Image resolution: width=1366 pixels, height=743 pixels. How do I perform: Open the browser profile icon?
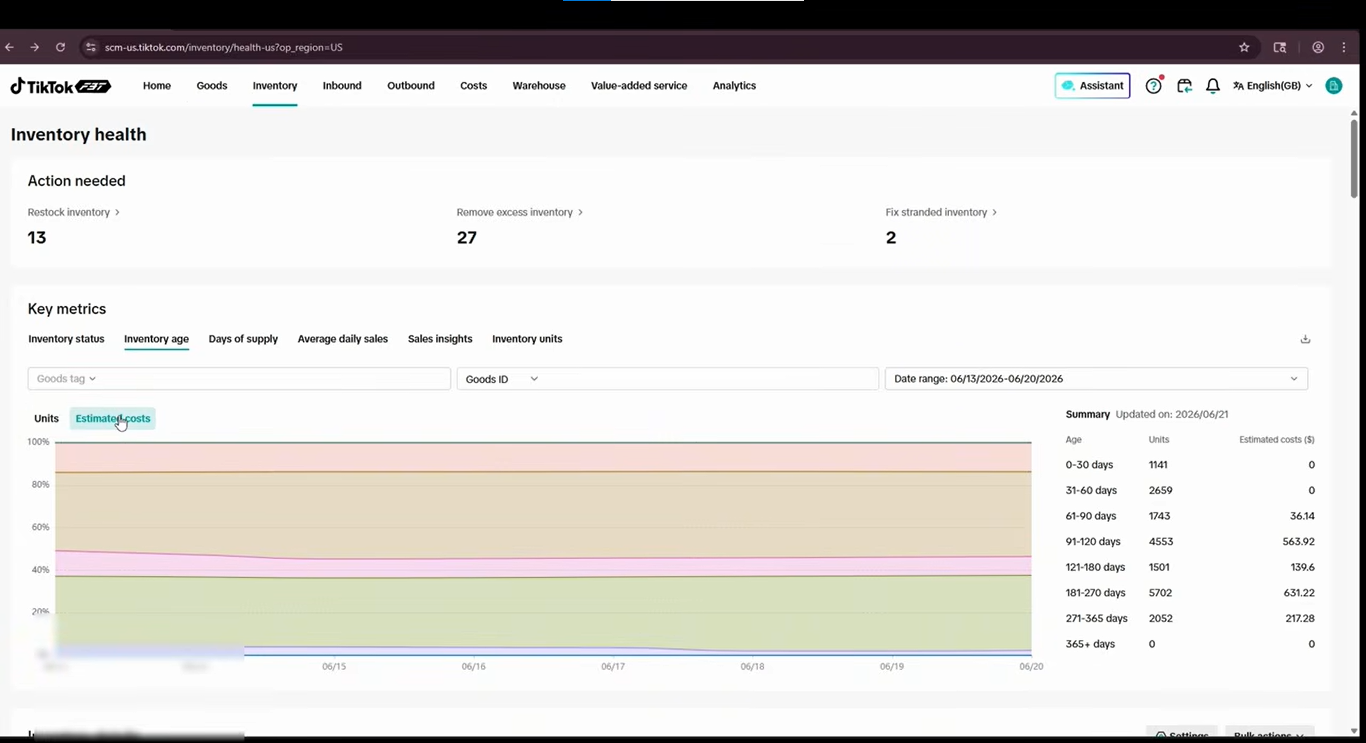[x=1318, y=47]
